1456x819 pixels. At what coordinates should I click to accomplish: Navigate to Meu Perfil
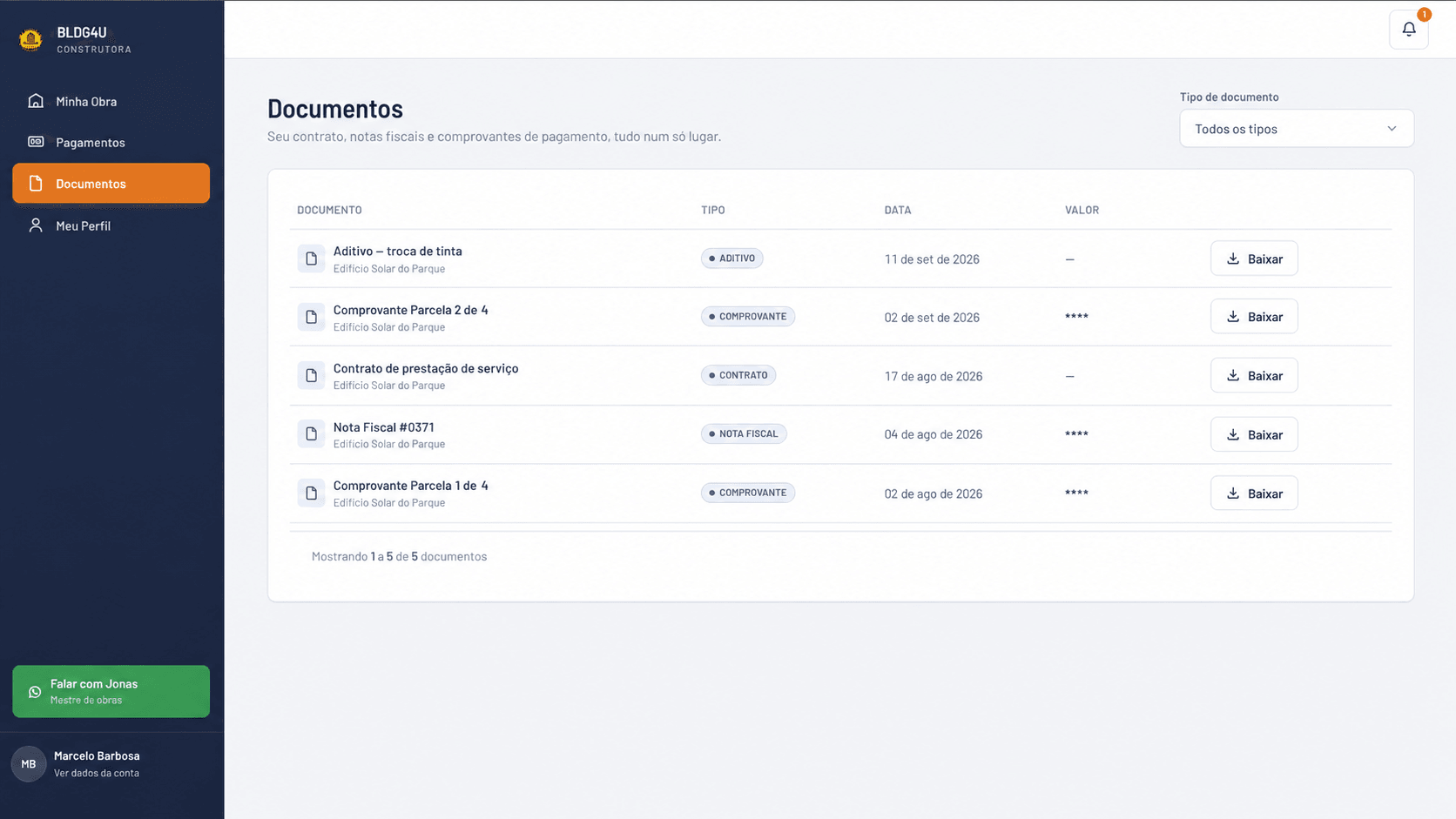pyautogui.click(x=111, y=225)
